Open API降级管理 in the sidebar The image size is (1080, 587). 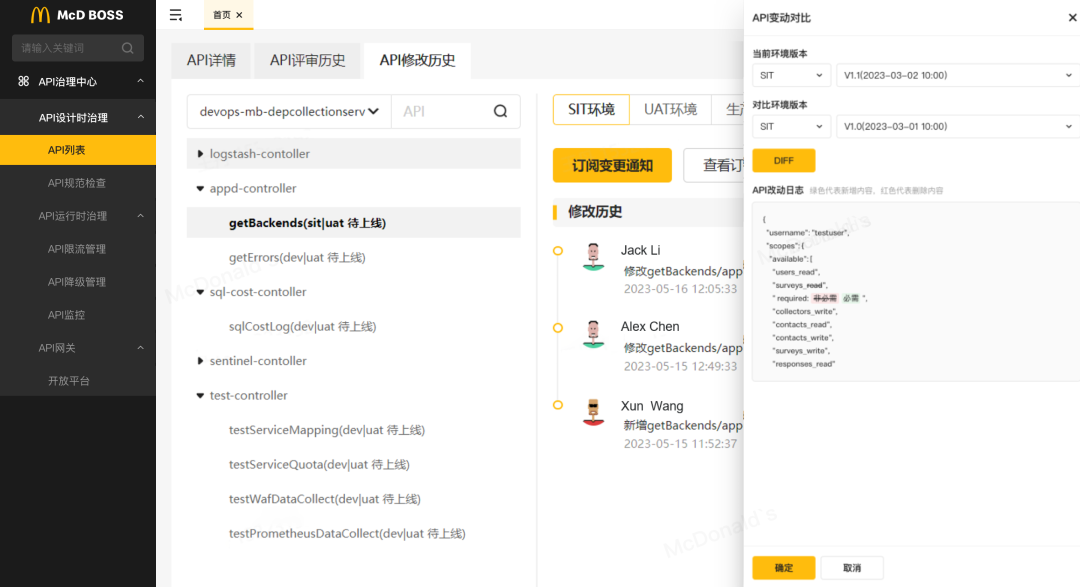pos(78,282)
